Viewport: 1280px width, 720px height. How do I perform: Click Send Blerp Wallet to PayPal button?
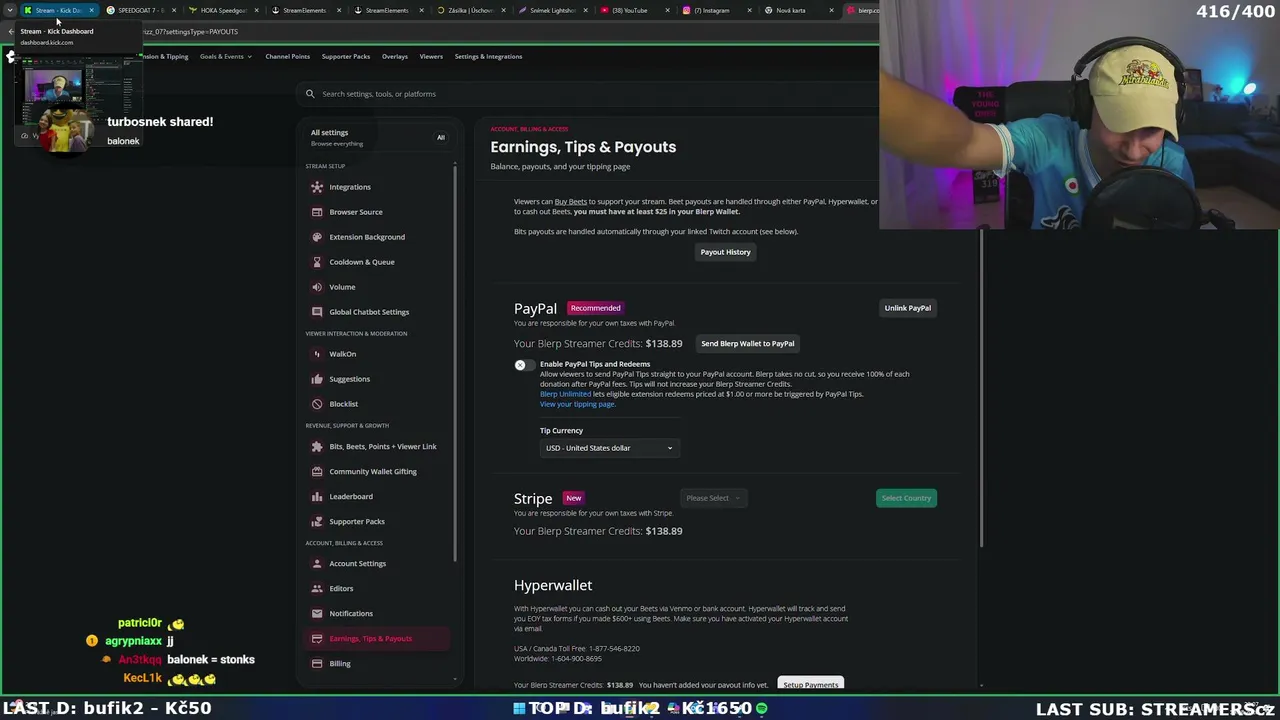click(x=748, y=344)
